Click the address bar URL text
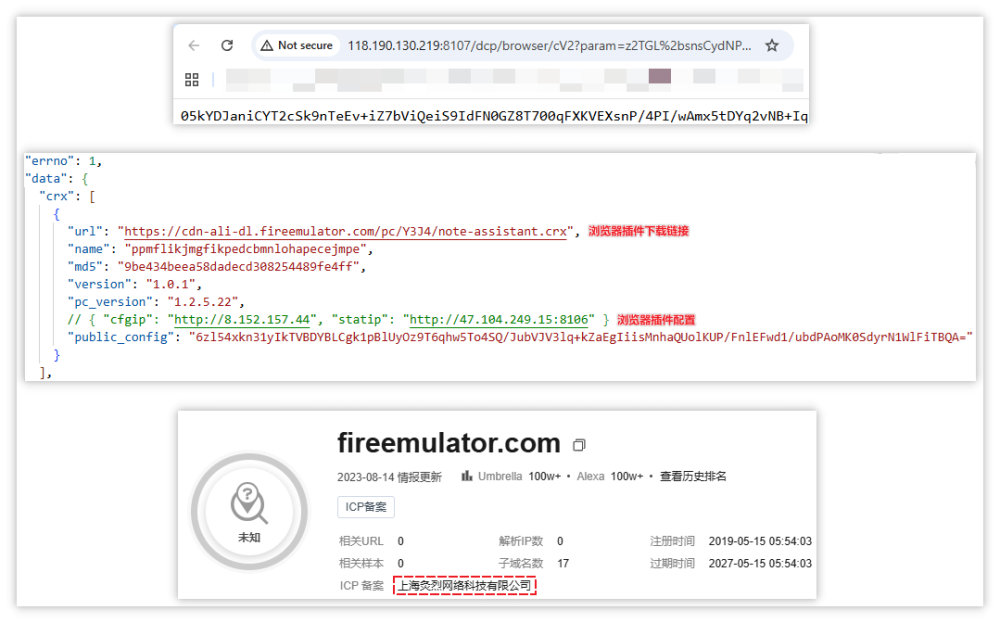 tap(548, 46)
